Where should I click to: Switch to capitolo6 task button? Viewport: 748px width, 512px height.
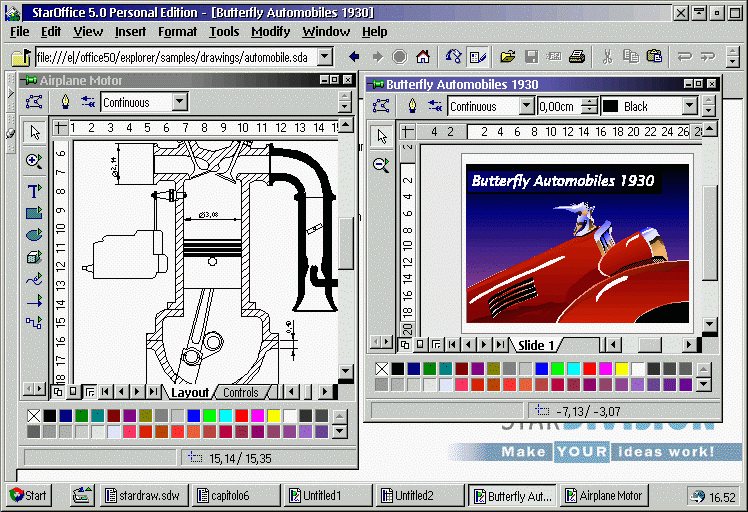[236, 496]
